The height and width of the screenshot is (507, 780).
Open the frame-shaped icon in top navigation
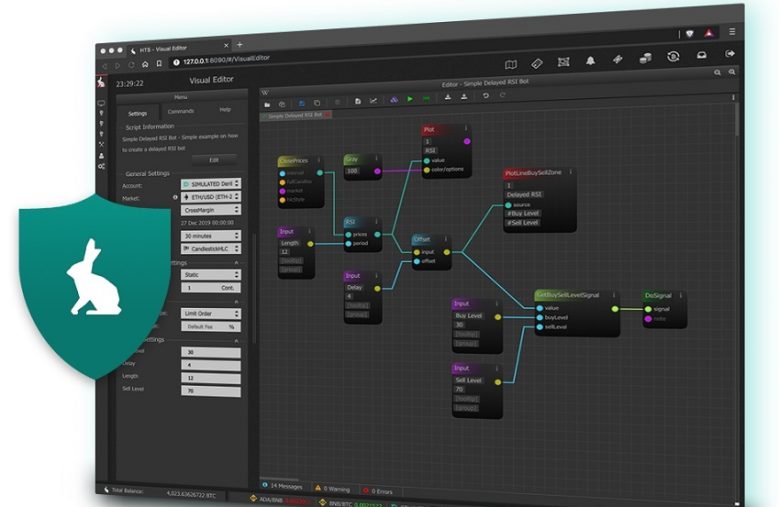[x=564, y=62]
